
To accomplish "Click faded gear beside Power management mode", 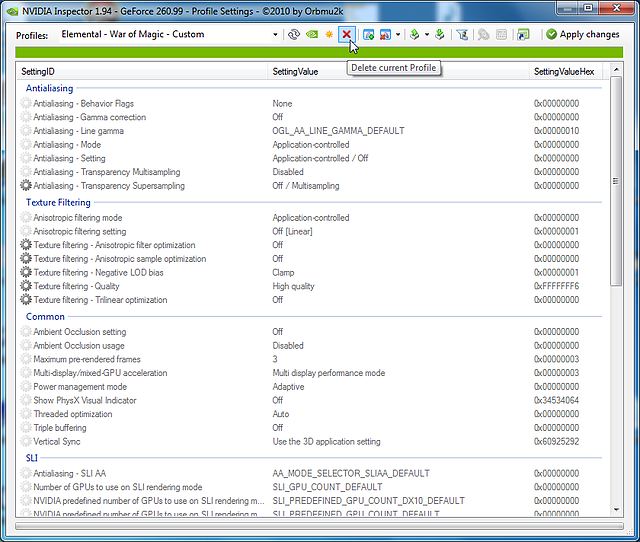I will click(26, 387).
